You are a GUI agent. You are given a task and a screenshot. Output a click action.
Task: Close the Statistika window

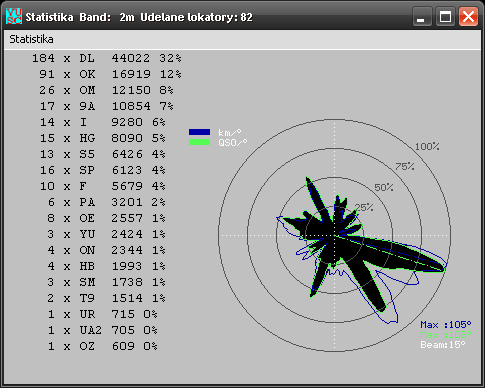(x=468, y=17)
